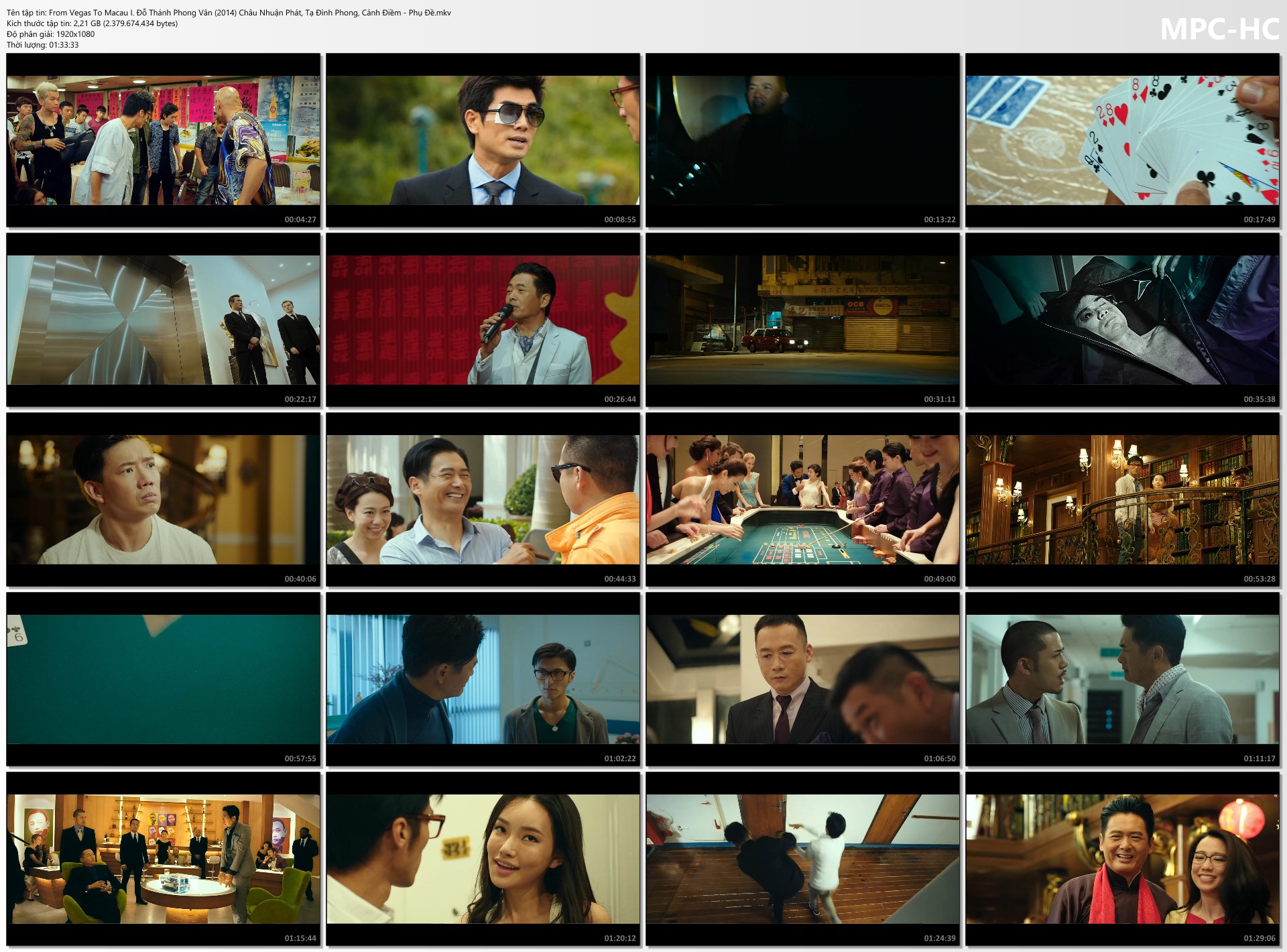The width and height of the screenshot is (1287, 952).
Task: Click the resolution text '1920x1080'
Action: tap(75, 34)
